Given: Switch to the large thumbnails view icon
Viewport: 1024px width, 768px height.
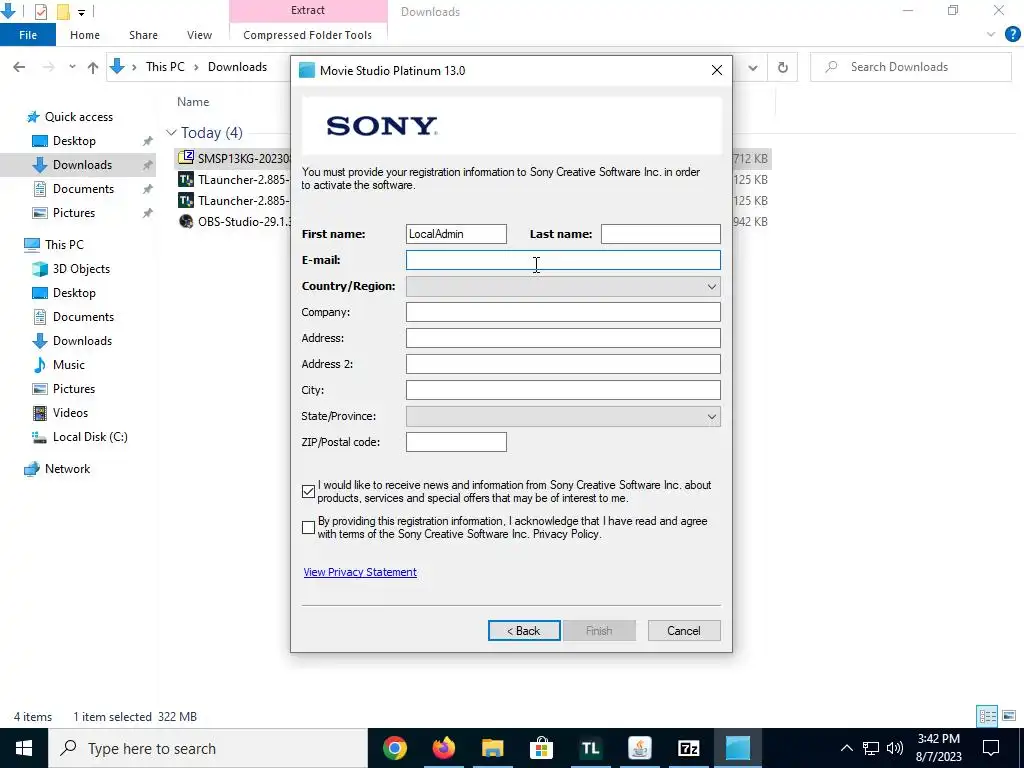Looking at the screenshot, I should pos(1009,716).
